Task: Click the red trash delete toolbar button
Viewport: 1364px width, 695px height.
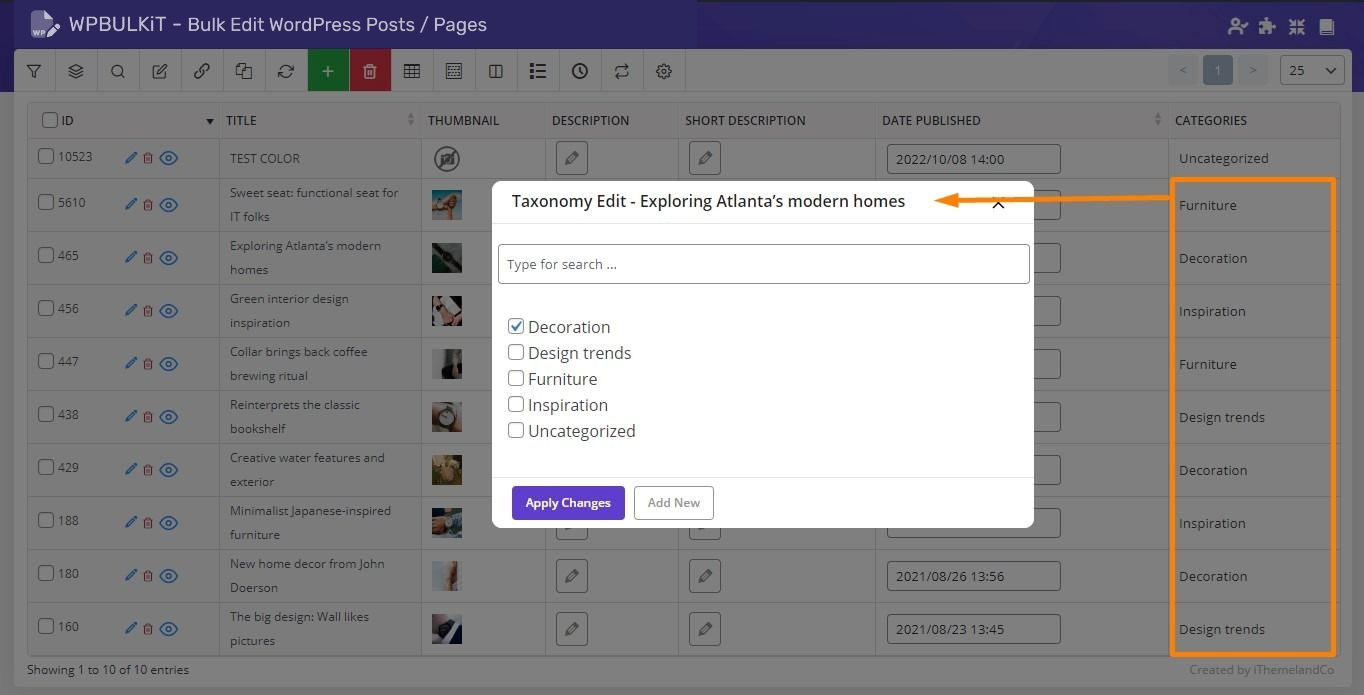Action: tap(370, 71)
